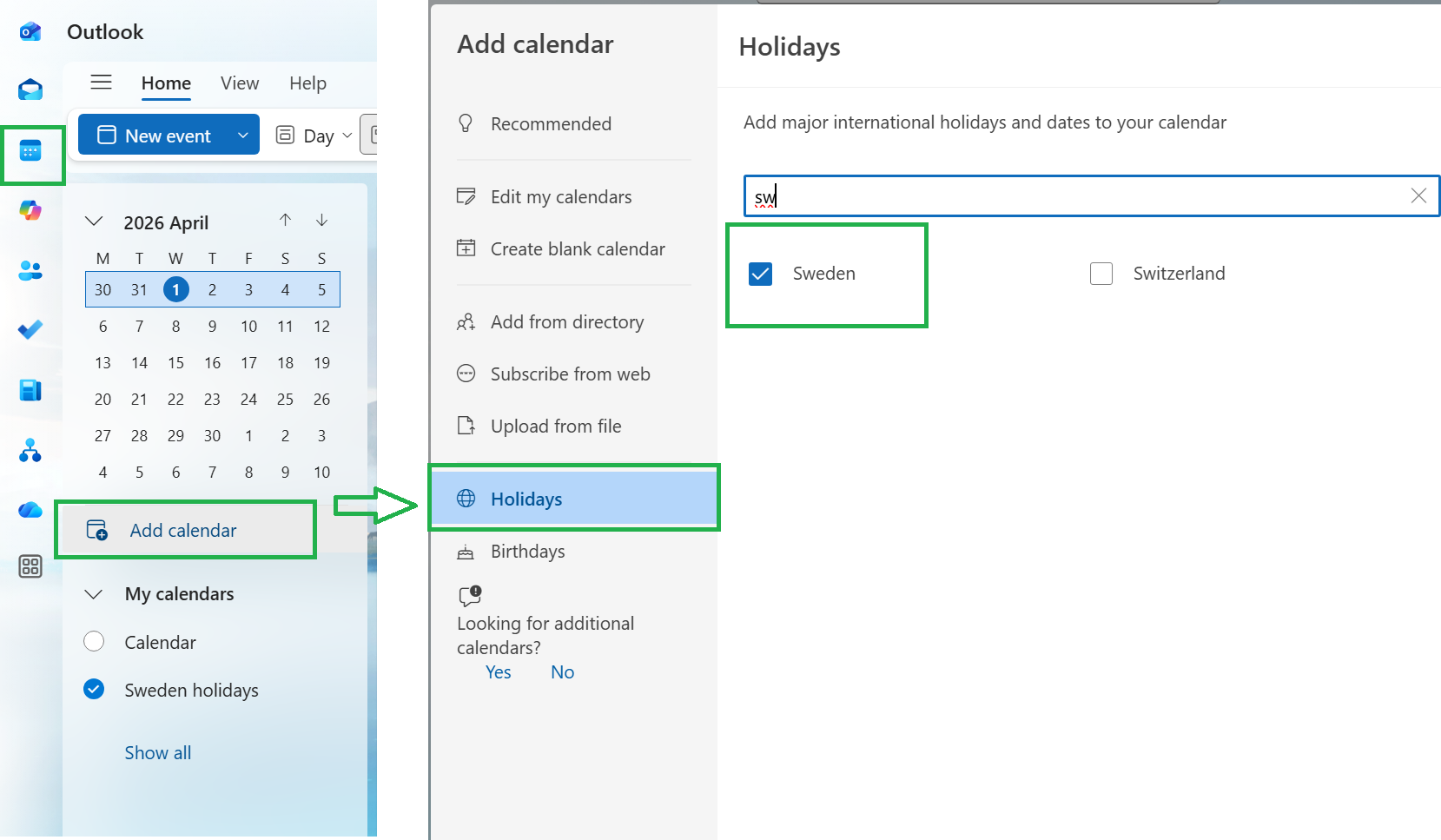Uncheck the Sweden holiday checkbox
1441x840 pixels.
760,274
